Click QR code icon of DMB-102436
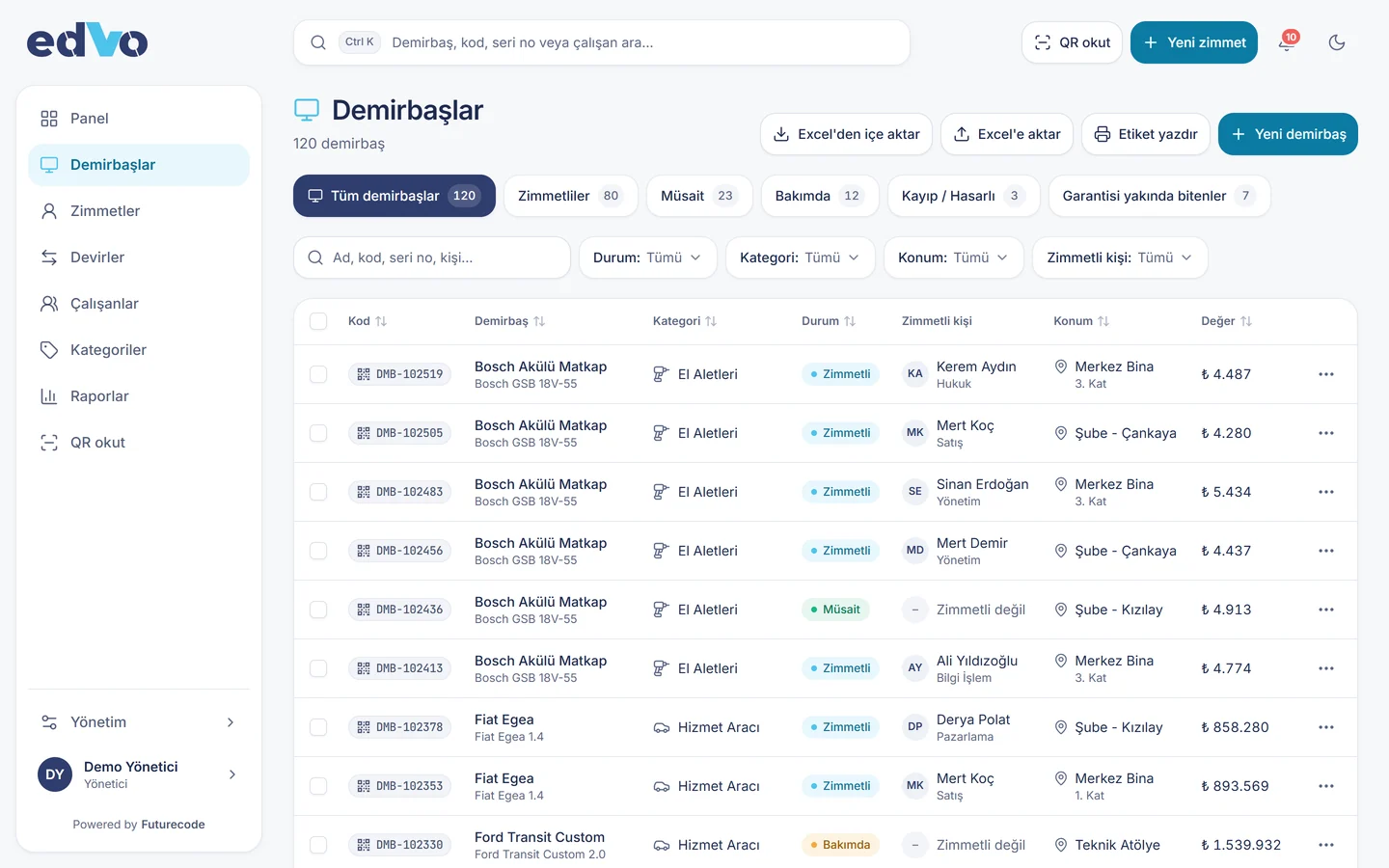 [x=364, y=610]
